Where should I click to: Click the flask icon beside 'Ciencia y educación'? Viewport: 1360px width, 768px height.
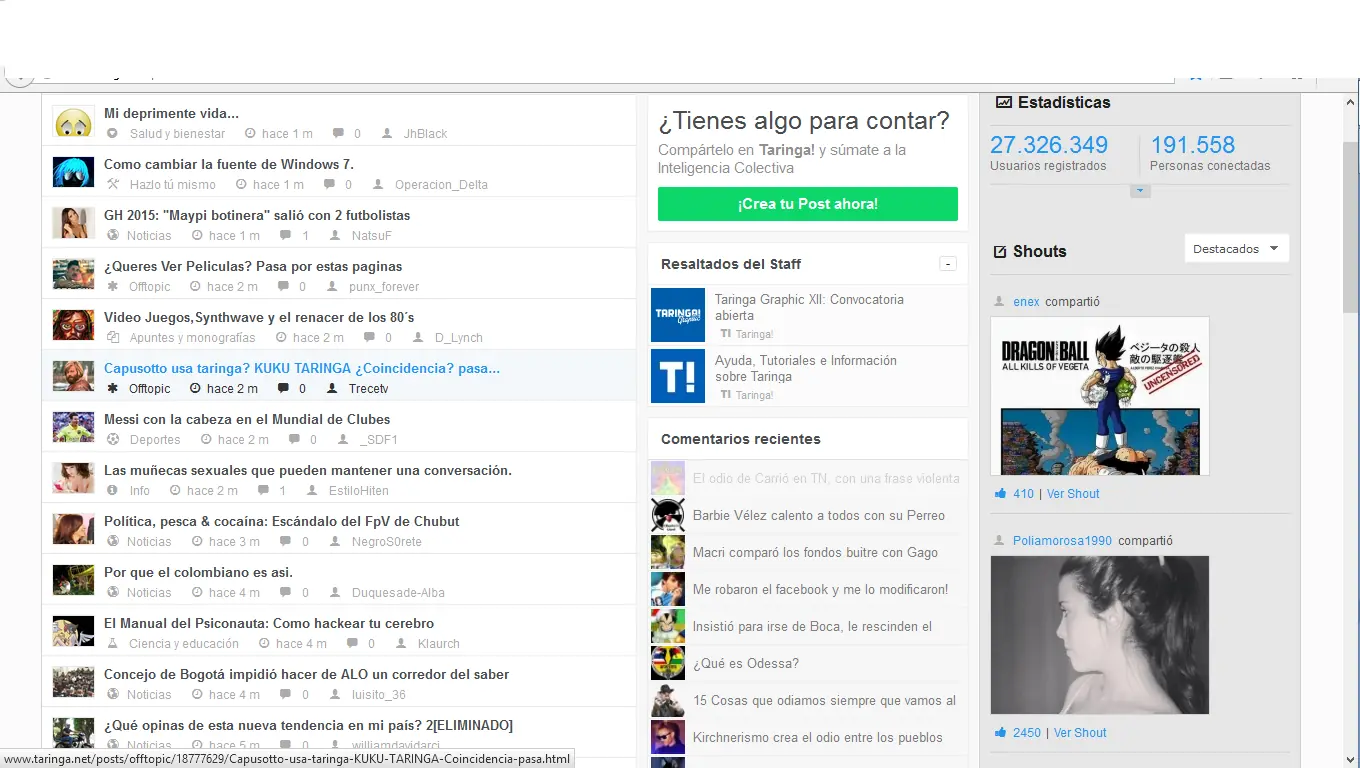click(112, 643)
